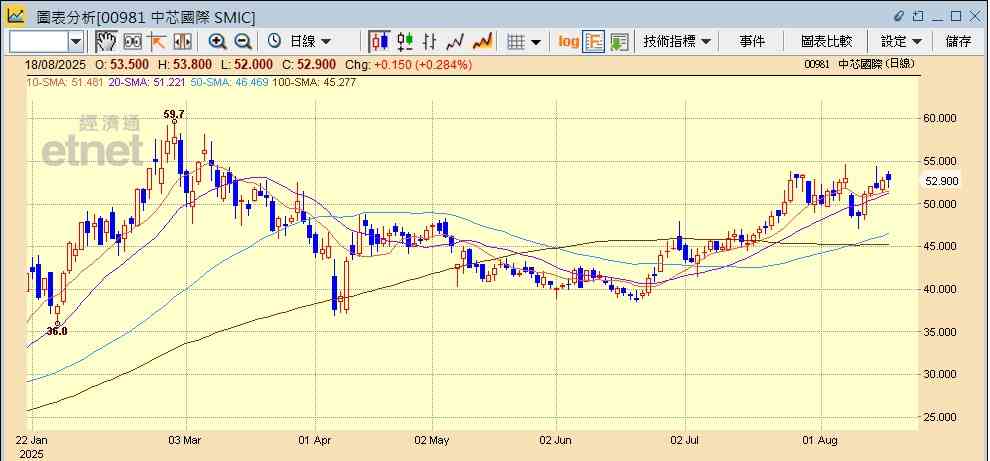Expand the grid options dropdown arrow
The height and width of the screenshot is (461, 990).
pyautogui.click(x=536, y=42)
